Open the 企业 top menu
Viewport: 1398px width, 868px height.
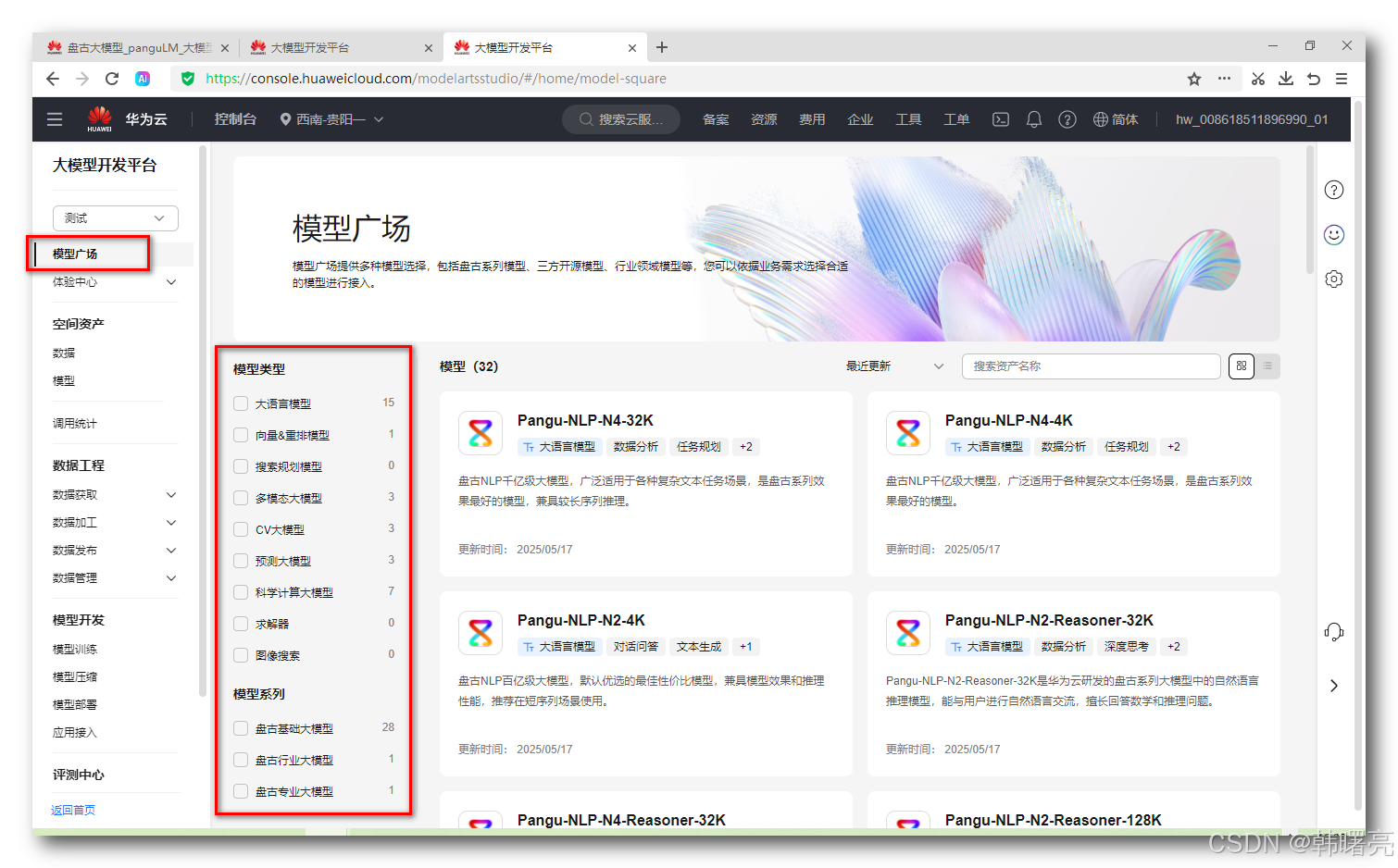click(x=860, y=119)
